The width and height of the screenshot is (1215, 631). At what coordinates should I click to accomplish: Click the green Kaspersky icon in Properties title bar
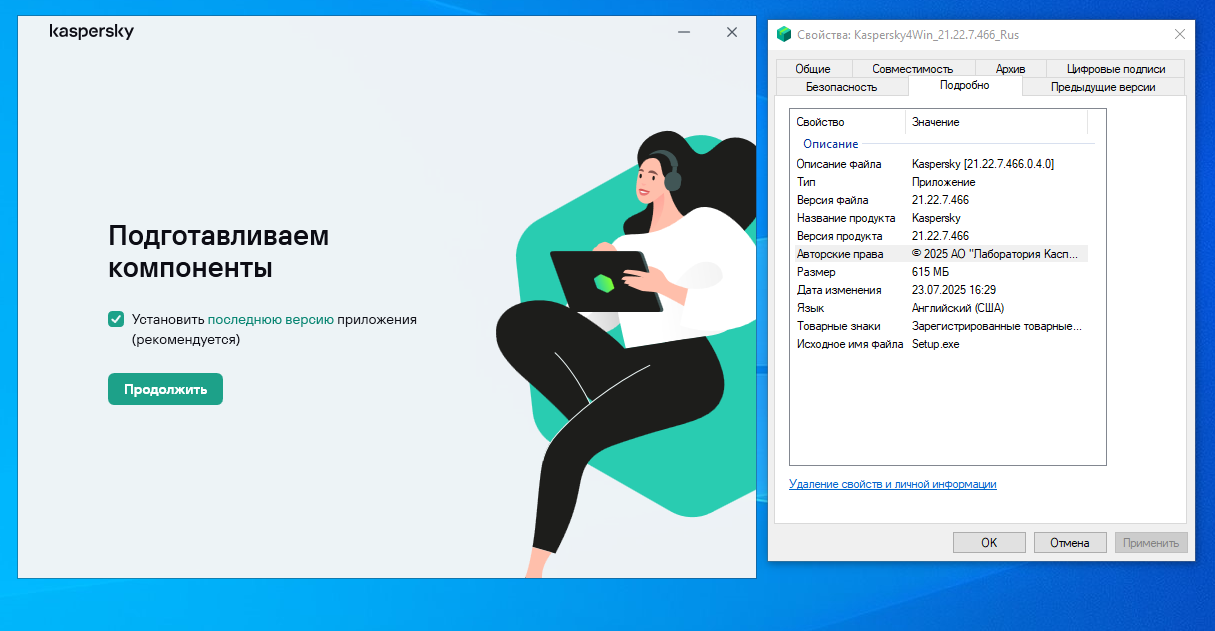(785, 34)
